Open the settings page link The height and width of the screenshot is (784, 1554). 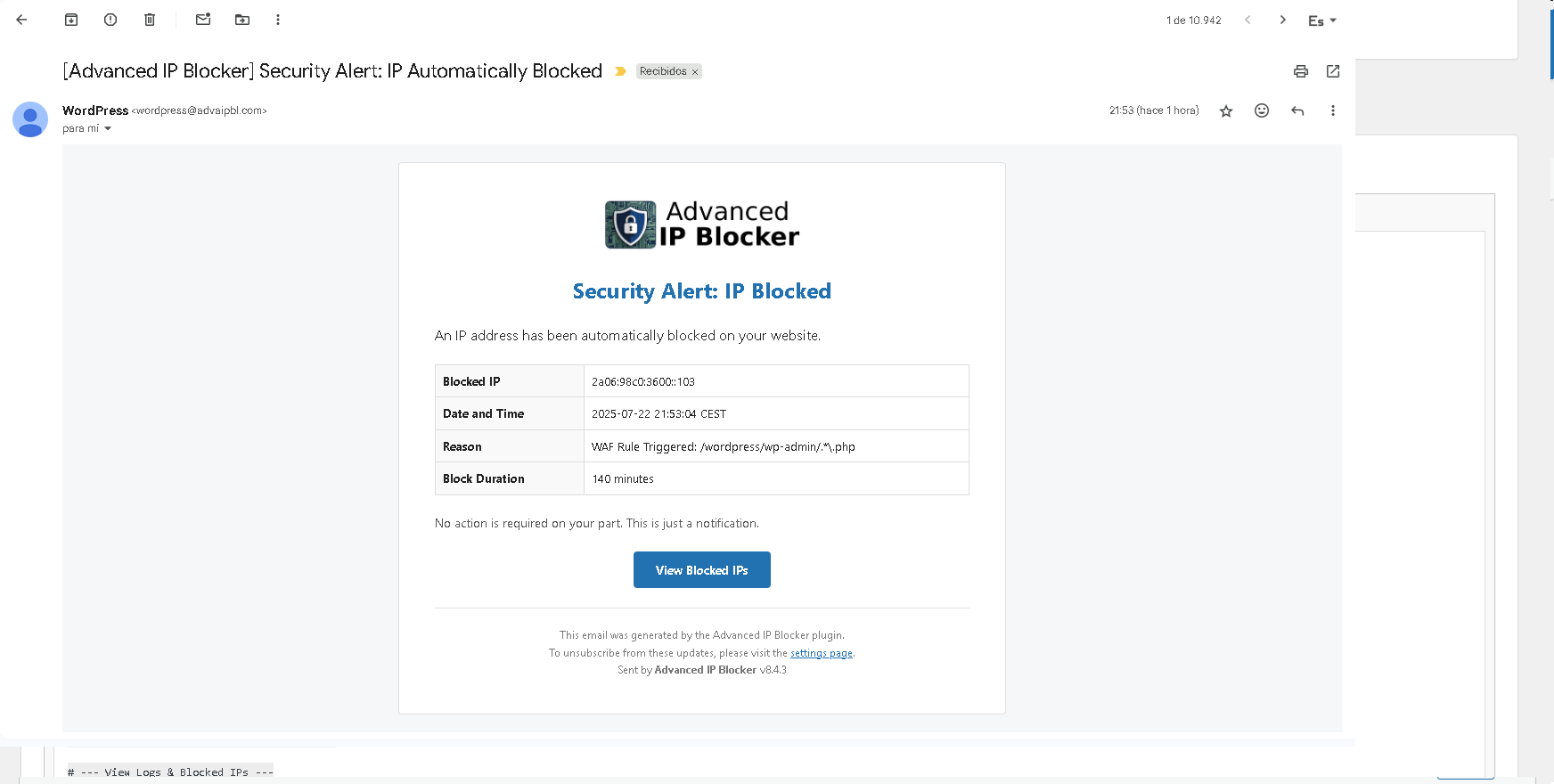[x=821, y=653]
